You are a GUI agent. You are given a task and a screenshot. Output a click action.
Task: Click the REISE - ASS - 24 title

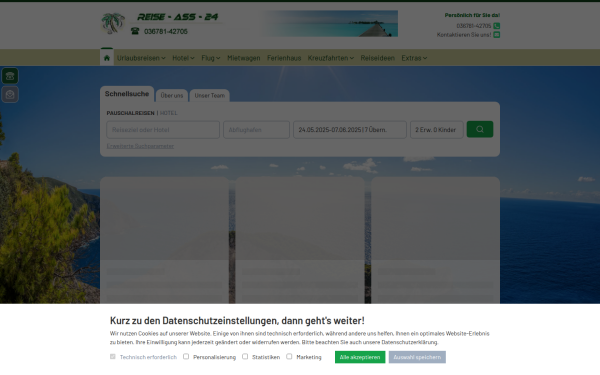click(x=178, y=17)
